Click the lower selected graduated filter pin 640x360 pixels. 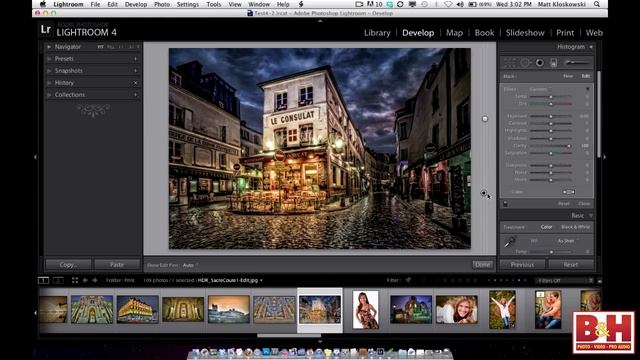[x=484, y=193]
